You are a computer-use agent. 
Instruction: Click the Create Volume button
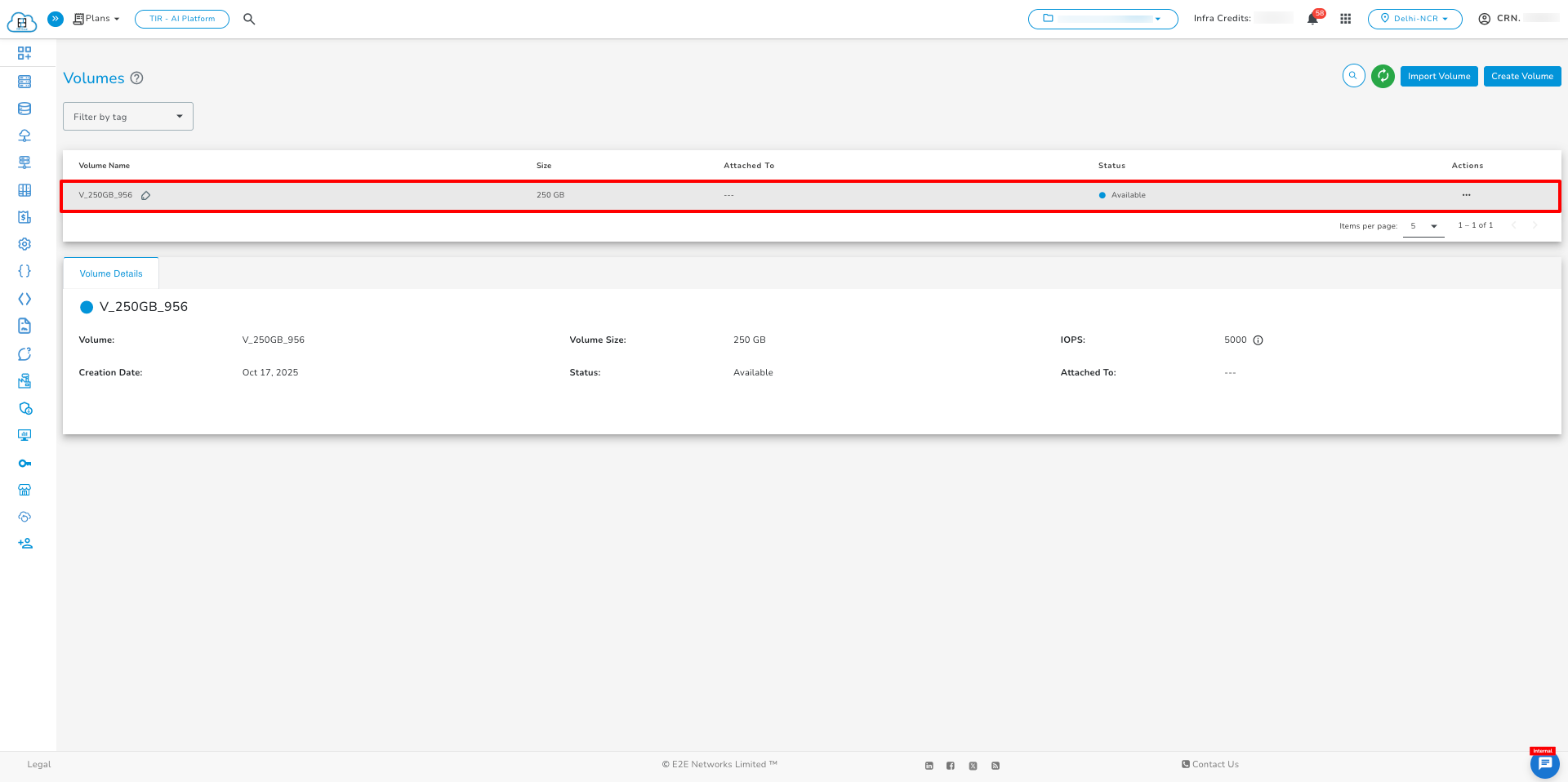point(1521,76)
